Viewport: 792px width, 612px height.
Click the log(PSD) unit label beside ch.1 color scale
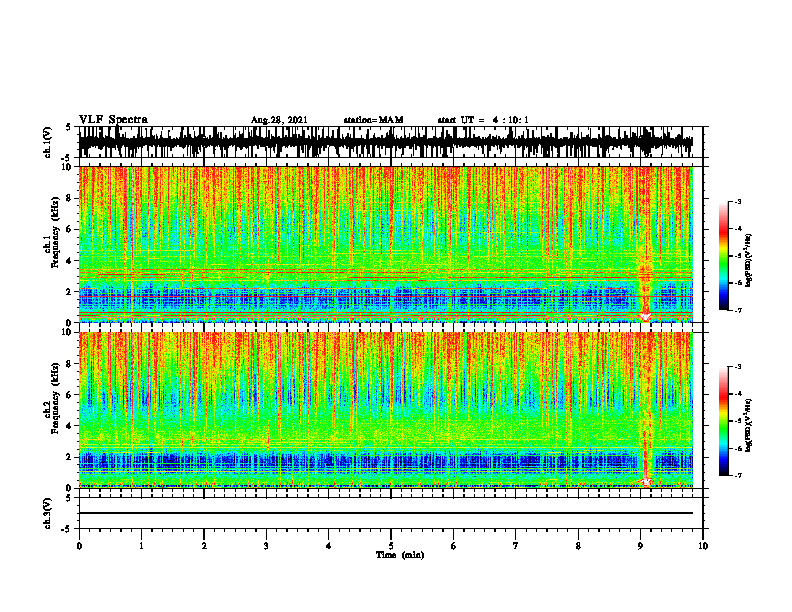pyautogui.click(x=748, y=261)
